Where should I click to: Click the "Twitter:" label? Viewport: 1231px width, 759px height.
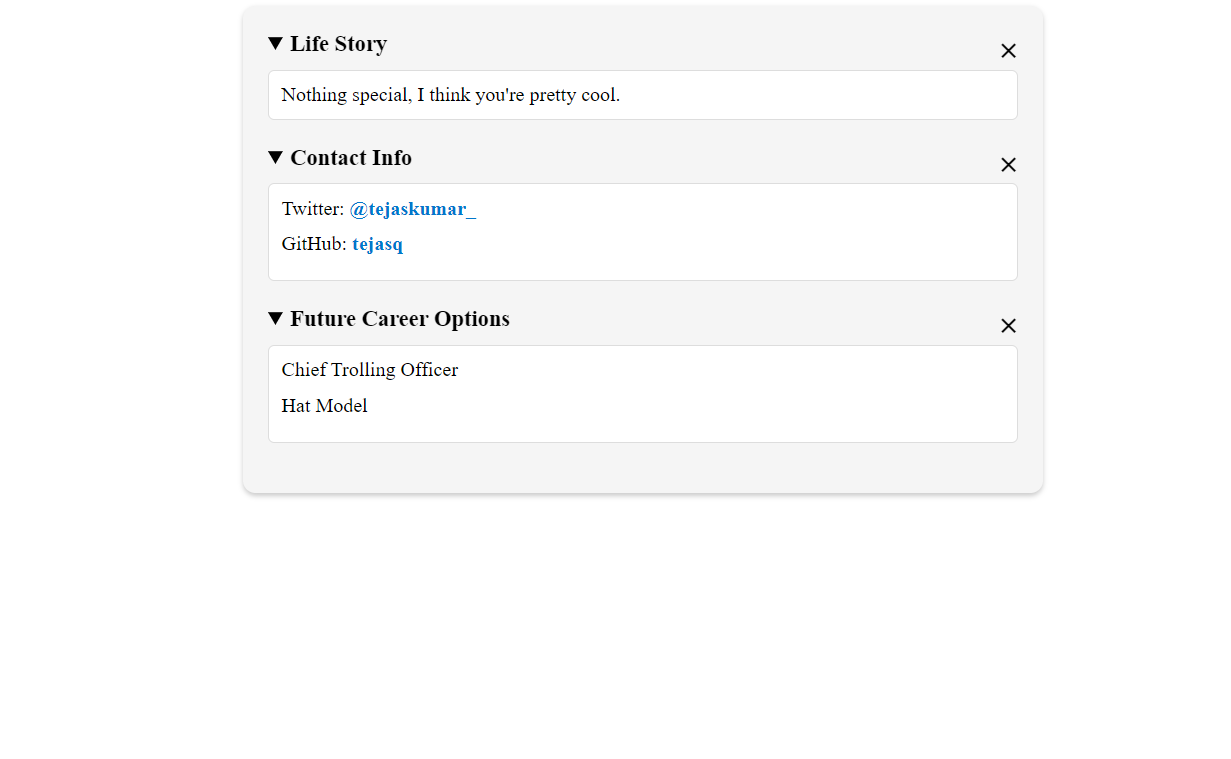(312, 209)
